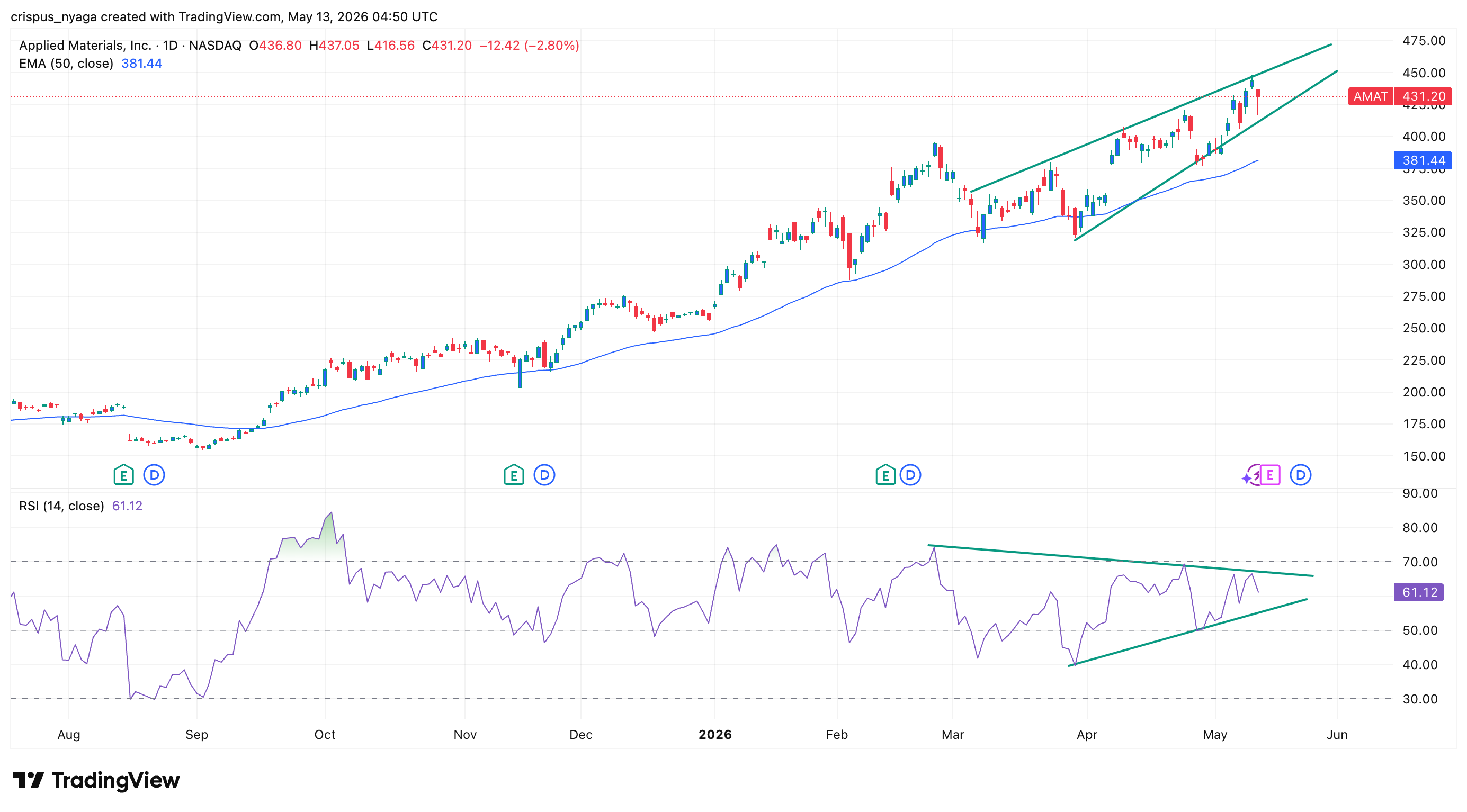Click the Sep time axis label

point(196,735)
